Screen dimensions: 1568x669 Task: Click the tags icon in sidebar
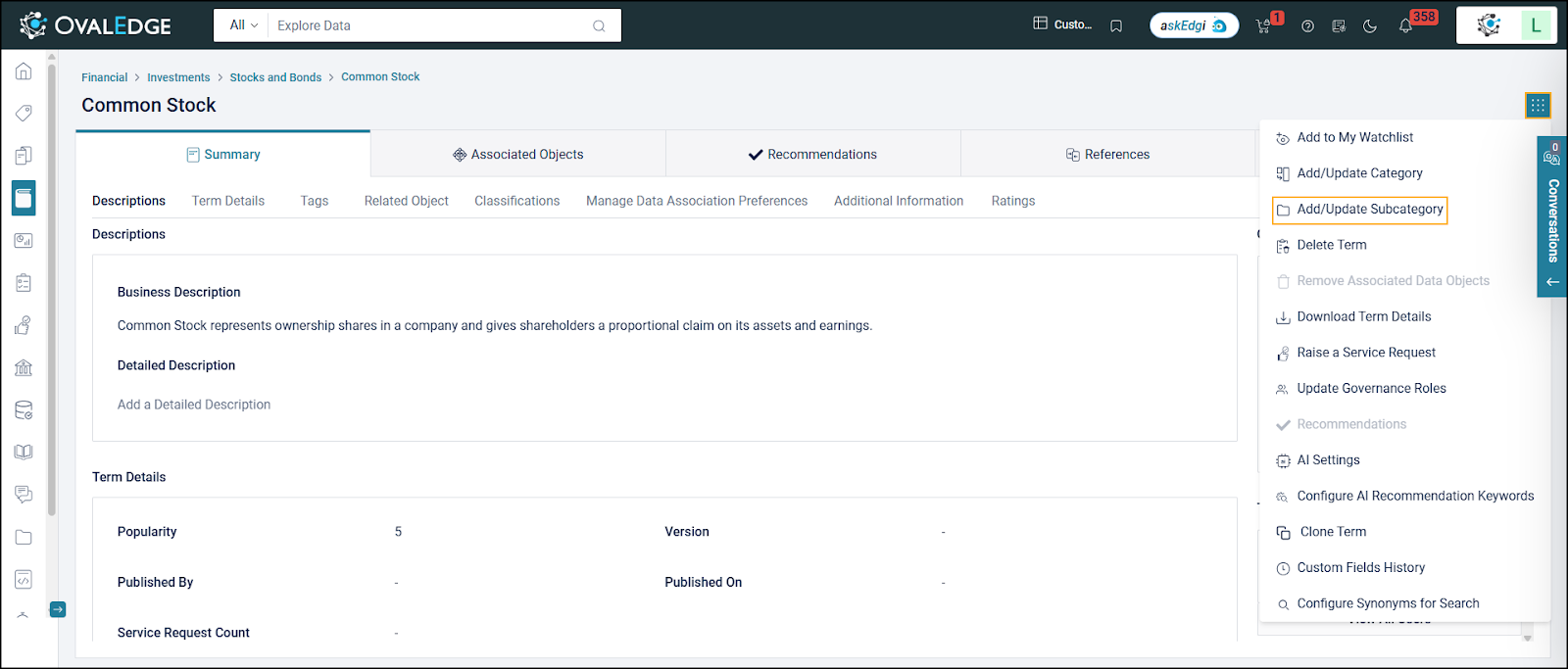pos(24,114)
